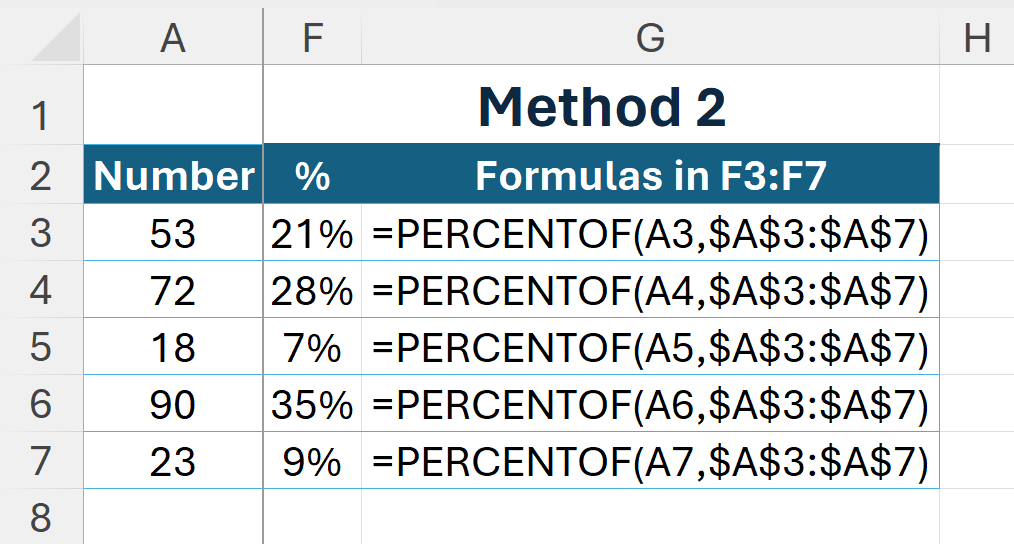Click the PERCENTOF(A7 formula cell

click(650, 460)
